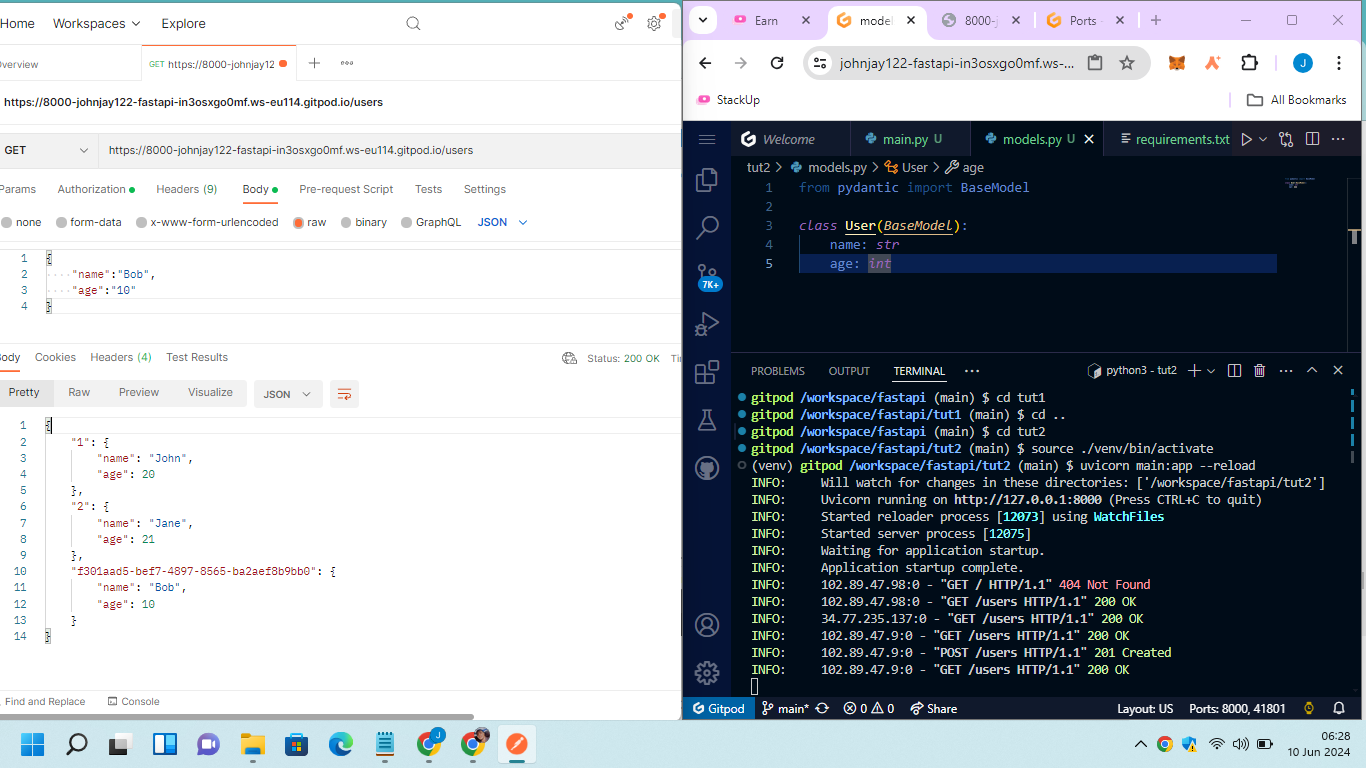This screenshot has width=1366, height=768.
Task: Choose the GraphQL body radio button
Action: click(x=407, y=222)
